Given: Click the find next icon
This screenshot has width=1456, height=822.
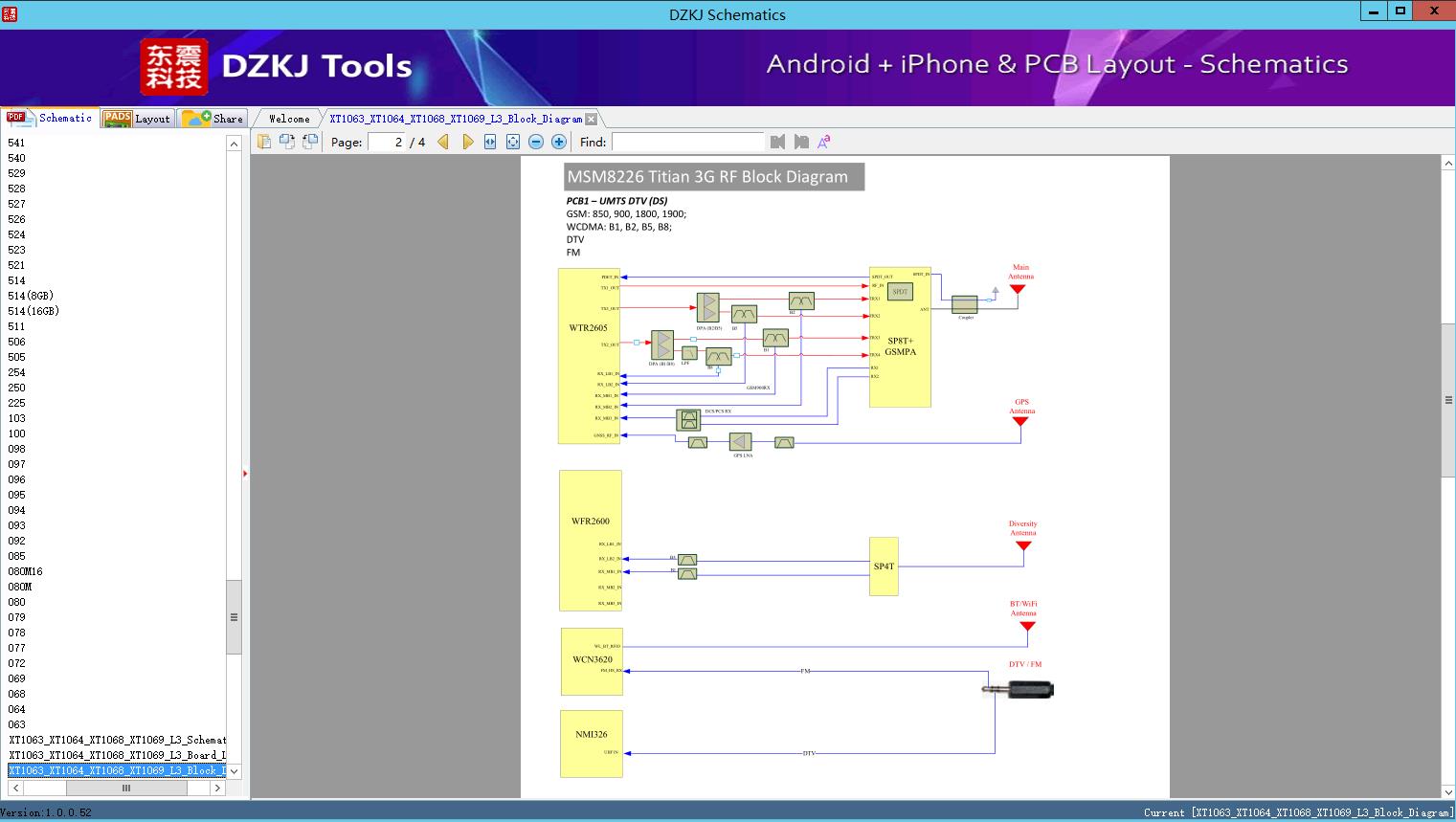Looking at the screenshot, I should pos(801,142).
